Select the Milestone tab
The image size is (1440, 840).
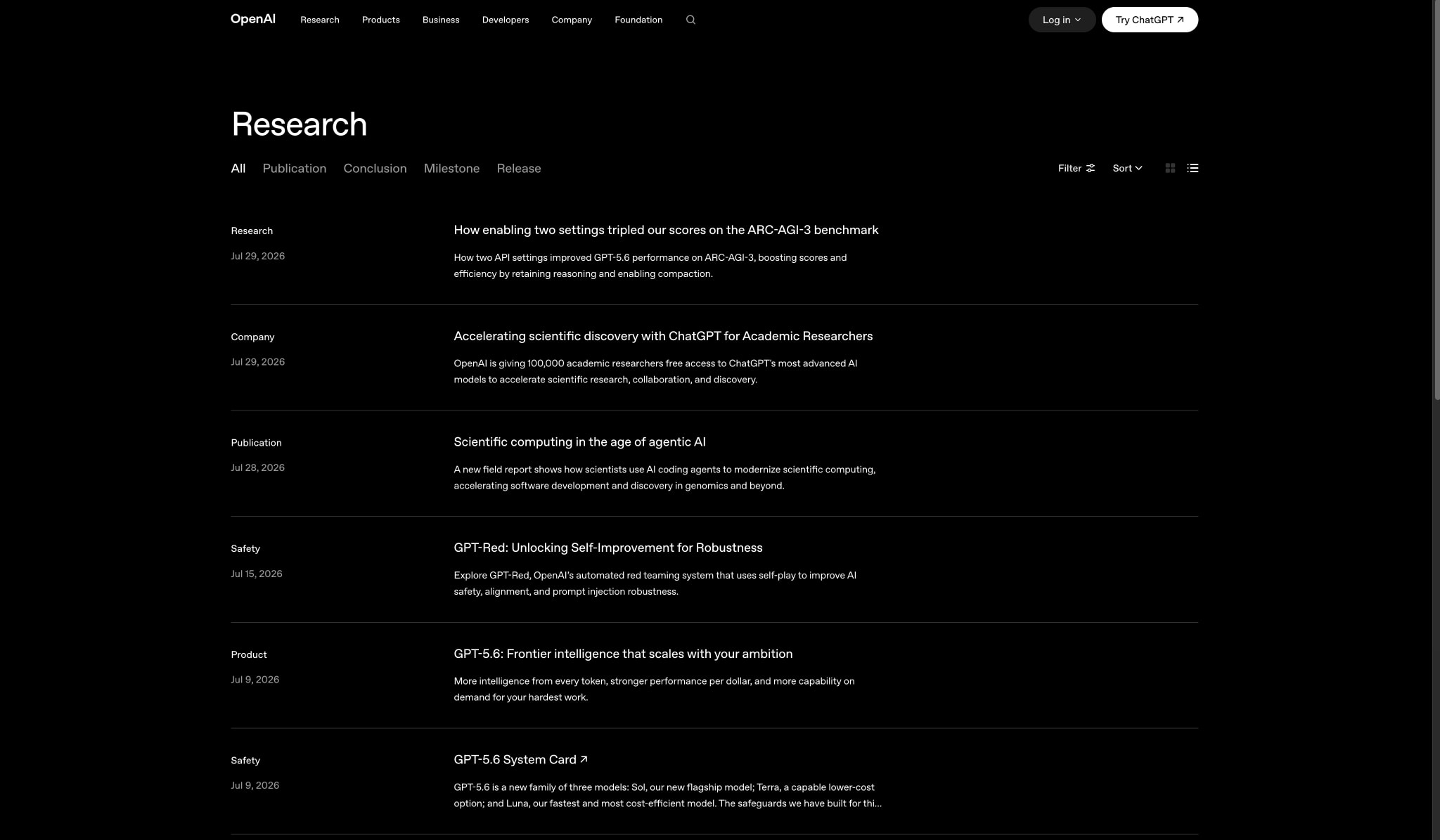click(451, 169)
